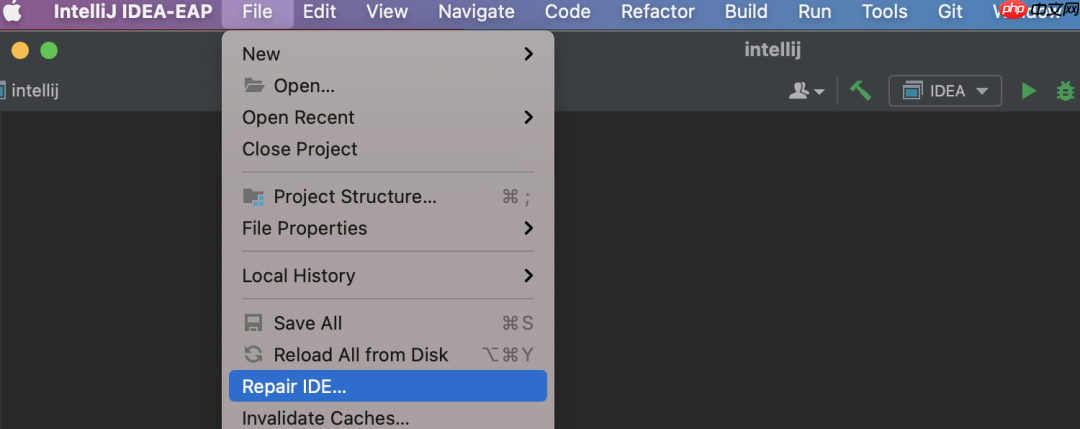Expand the Open Recent submenu

(529, 117)
